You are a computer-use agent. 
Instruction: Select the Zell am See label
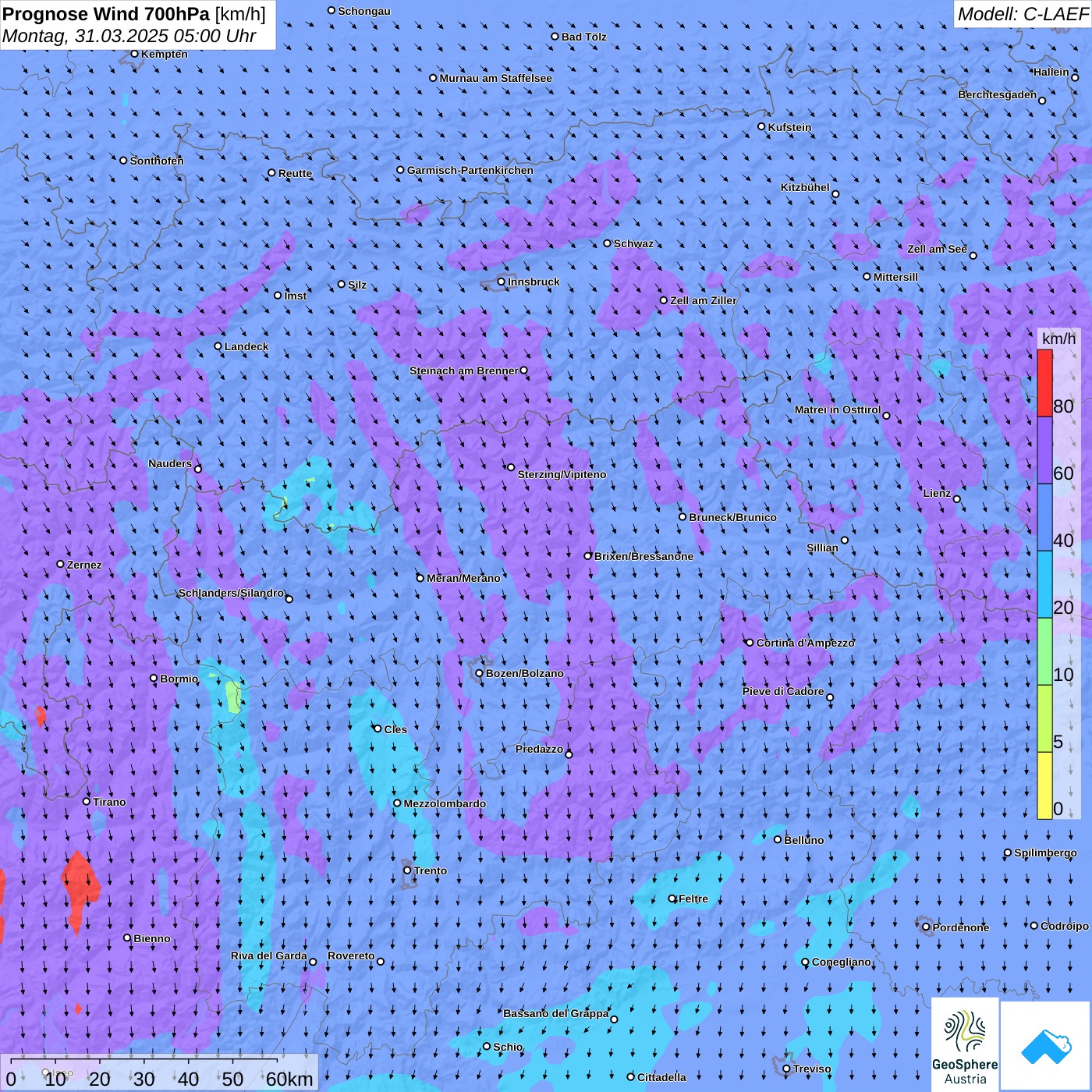(937, 249)
